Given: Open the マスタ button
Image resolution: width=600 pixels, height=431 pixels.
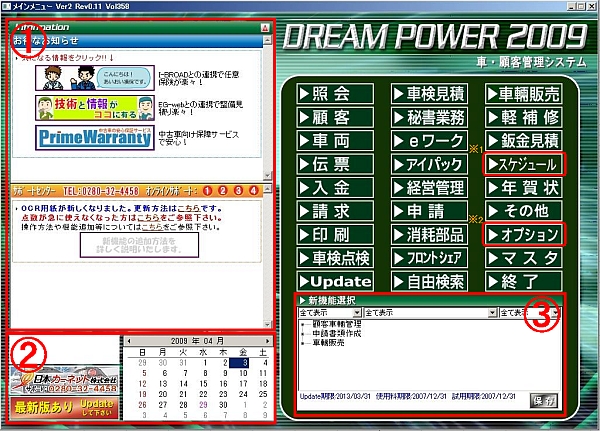Looking at the screenshot, I should [x=524, y=258].
